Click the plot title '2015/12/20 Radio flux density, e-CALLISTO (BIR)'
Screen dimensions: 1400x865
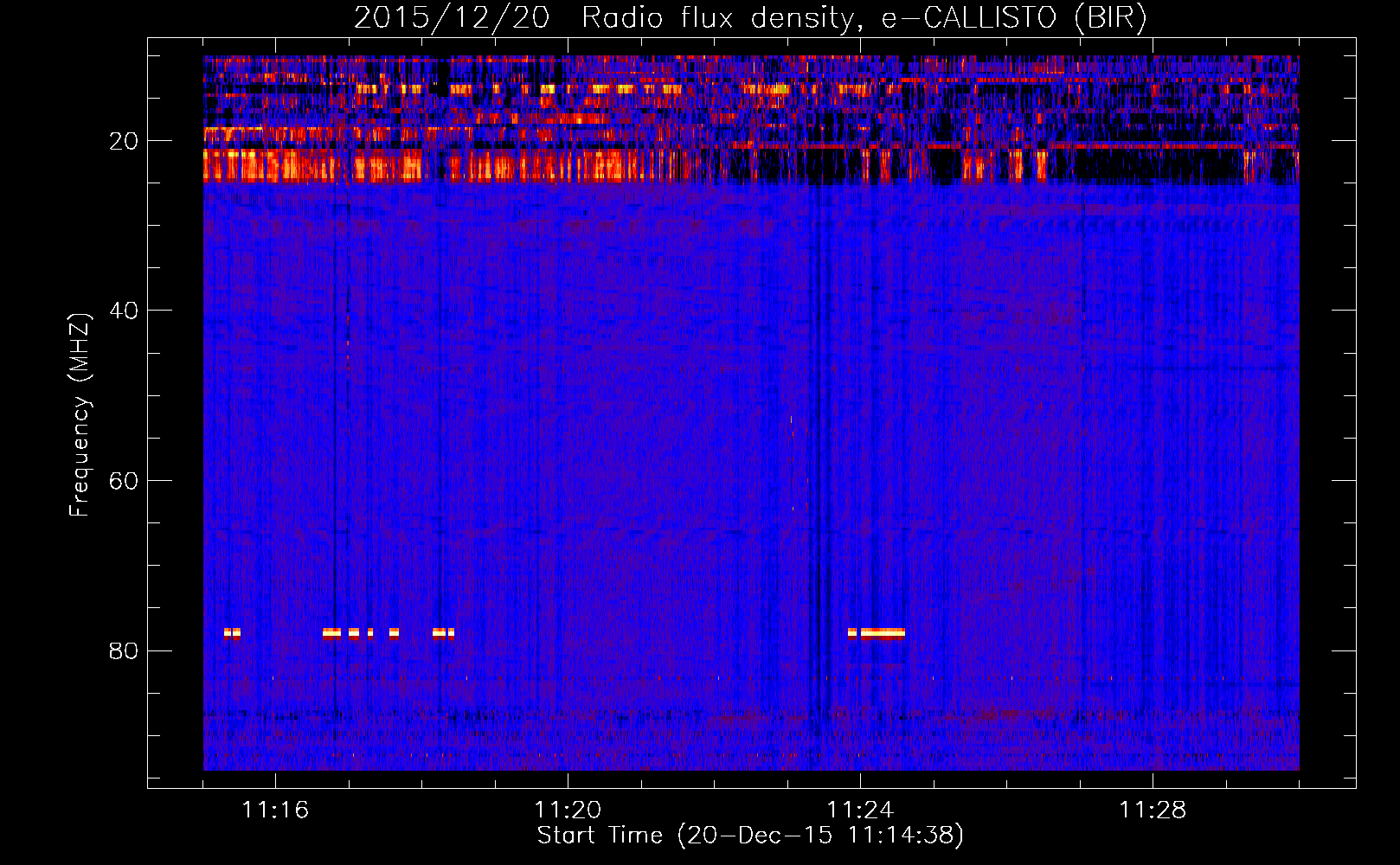pos(750,18)
